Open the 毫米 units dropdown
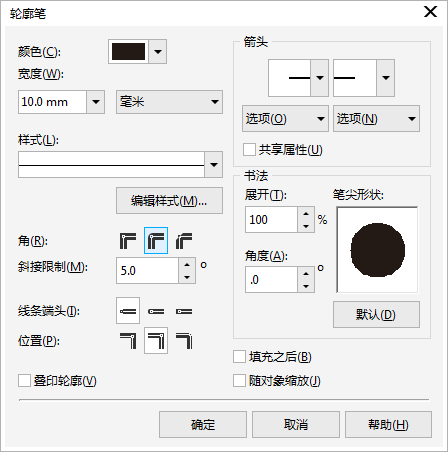This screenshot has width=448, height=452. (x=169, y=102)
